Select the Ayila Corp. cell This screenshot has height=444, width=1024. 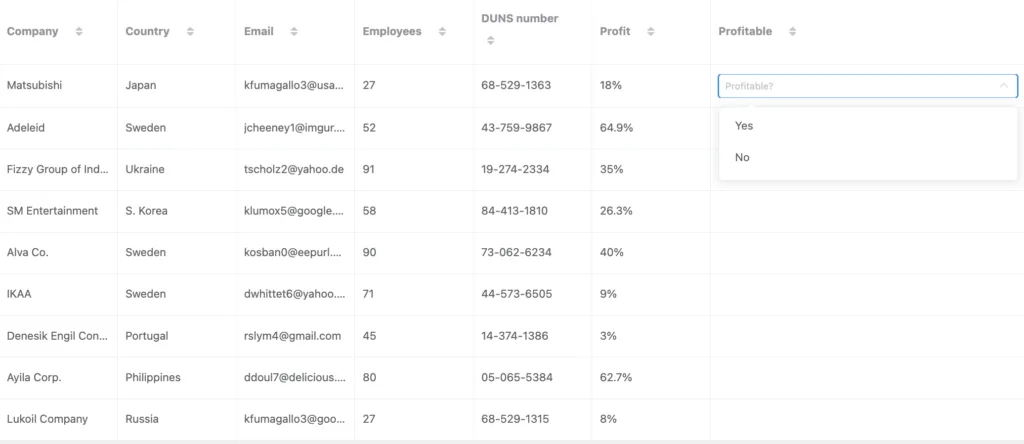(59, 378)
